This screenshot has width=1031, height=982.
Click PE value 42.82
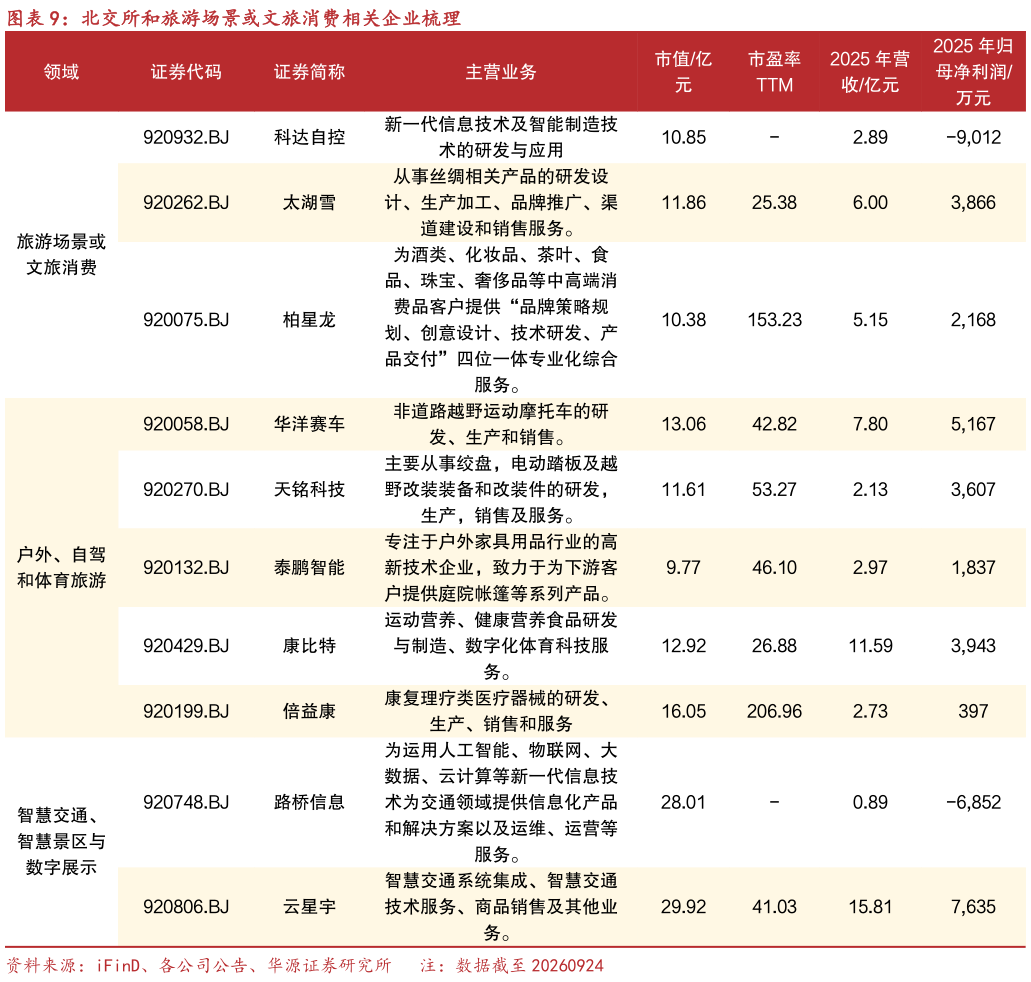tap(775, 424)
